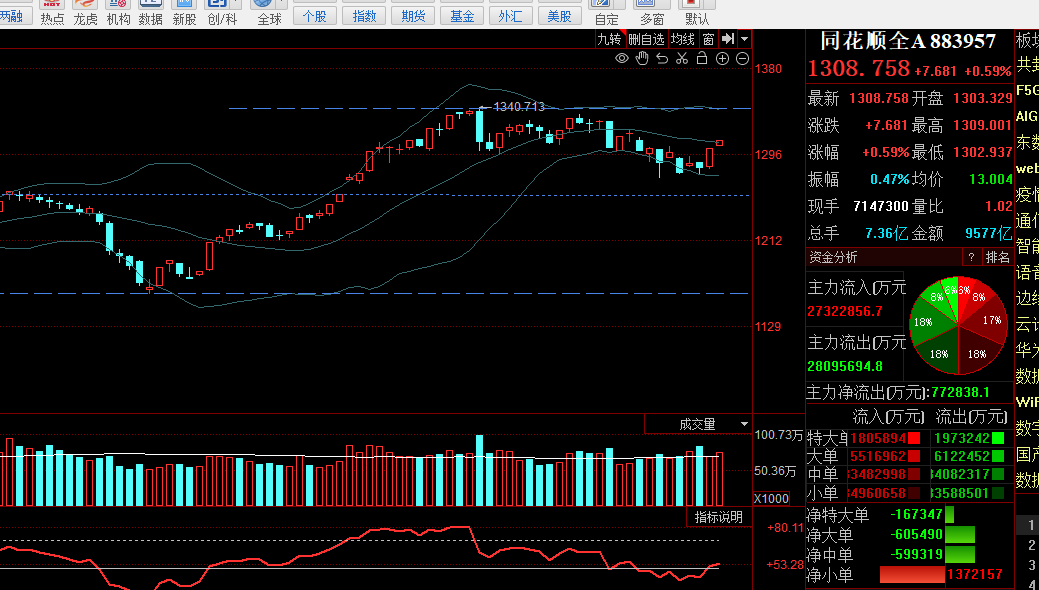This screenshot has height=590, width=1039.
Task: Click the 主力流入 value 27322856.7
Action: [845, 311]
